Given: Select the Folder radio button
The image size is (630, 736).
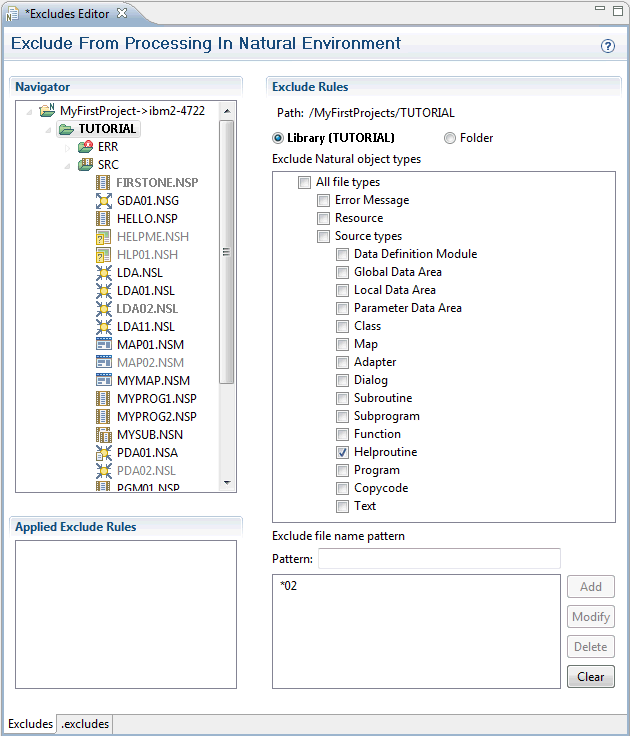Looking at the screenshot, I should [x=450, y=139].
